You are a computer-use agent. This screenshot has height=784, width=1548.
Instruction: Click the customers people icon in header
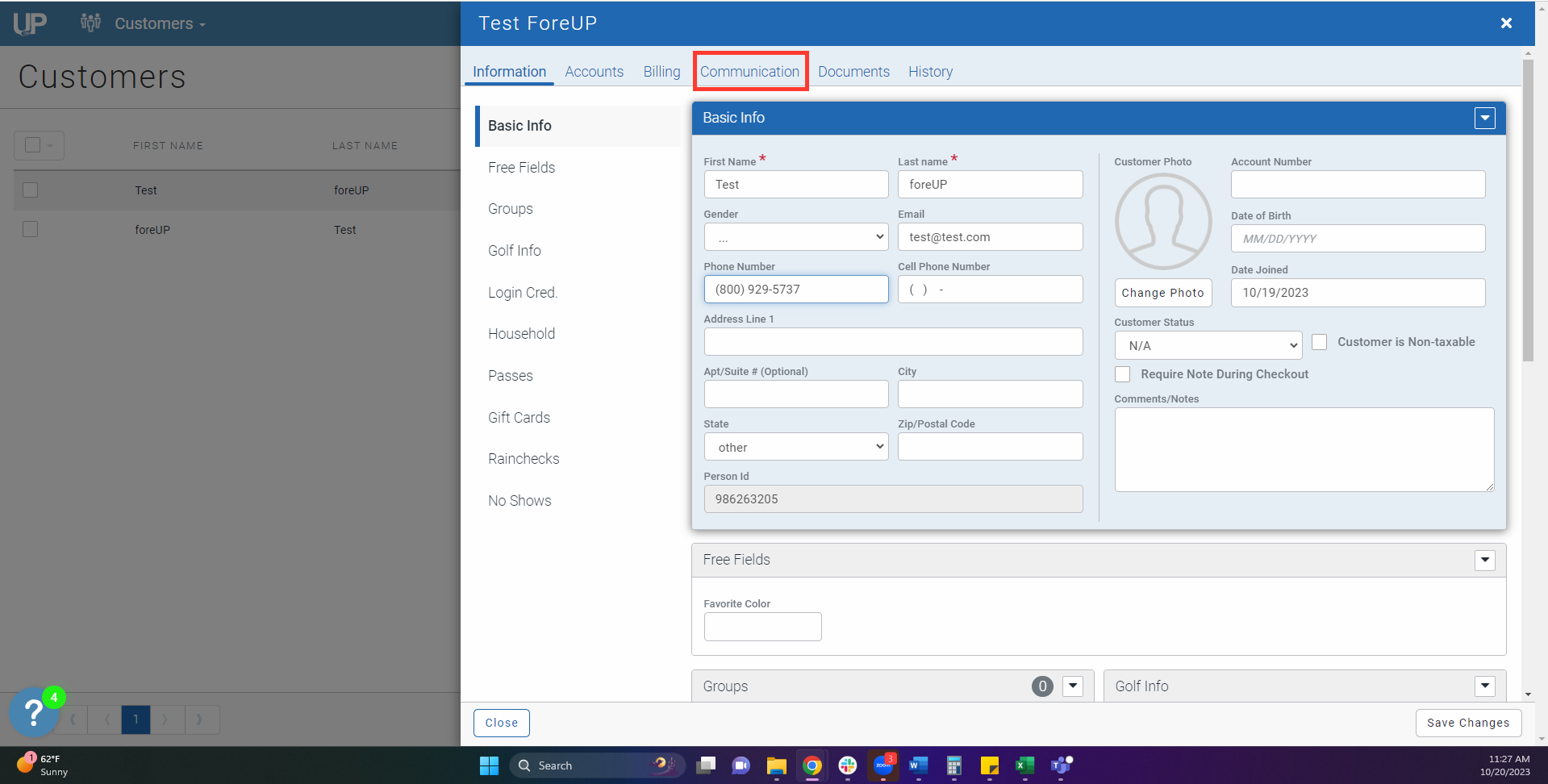(90, 23)
